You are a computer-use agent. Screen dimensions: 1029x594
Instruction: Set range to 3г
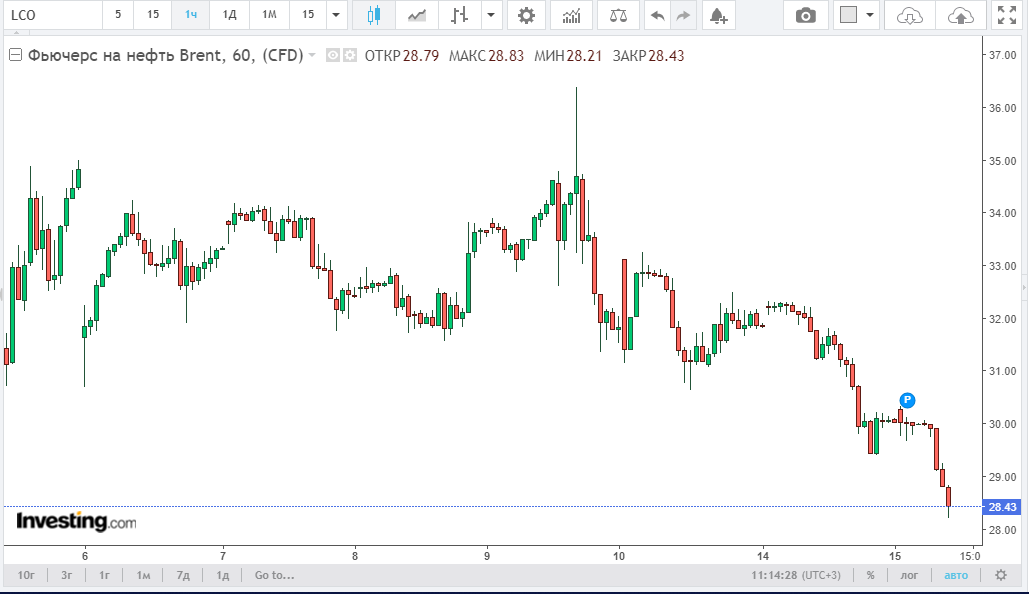(66, 575)
